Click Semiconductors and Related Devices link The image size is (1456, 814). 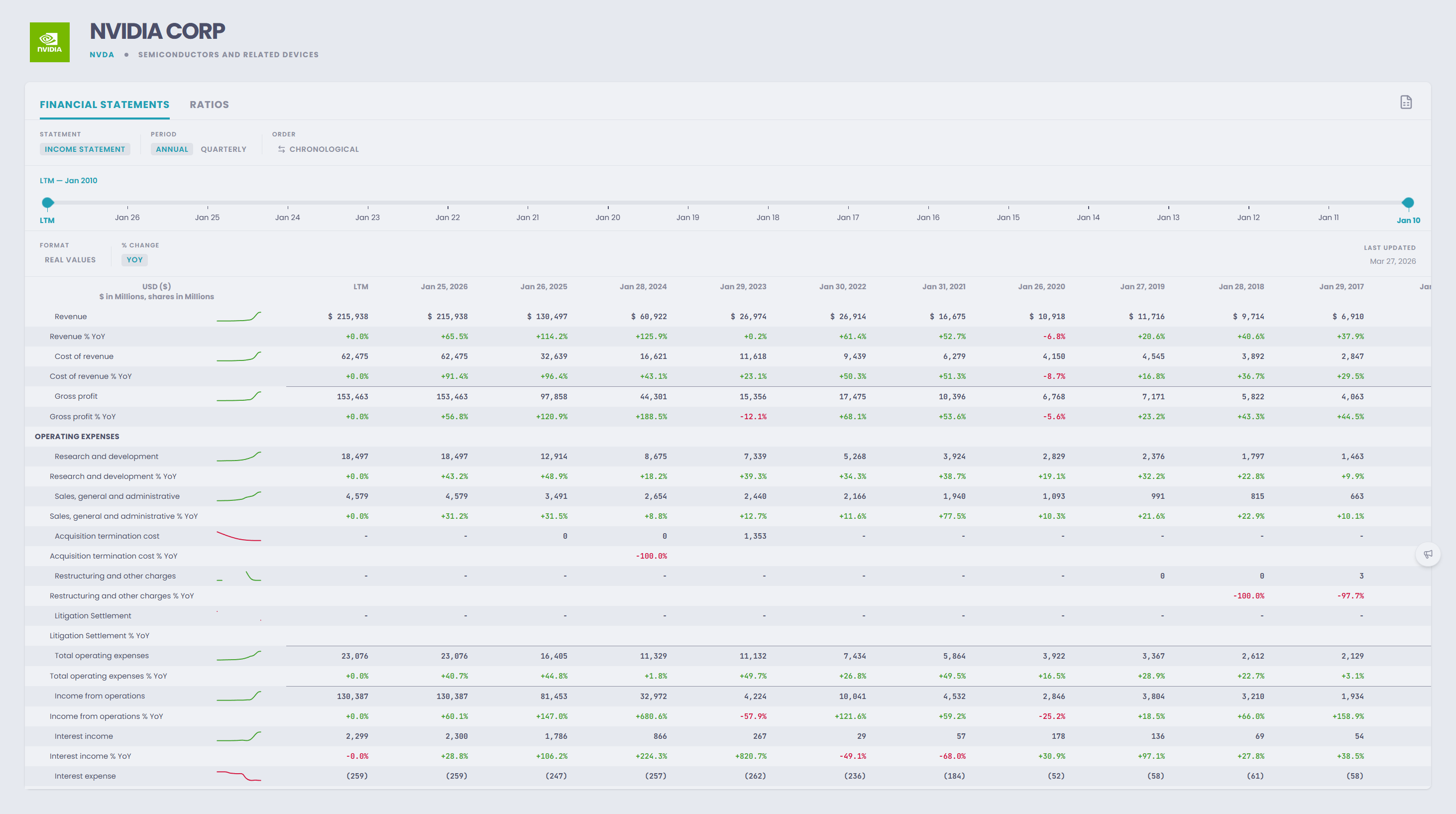point(228,55)
